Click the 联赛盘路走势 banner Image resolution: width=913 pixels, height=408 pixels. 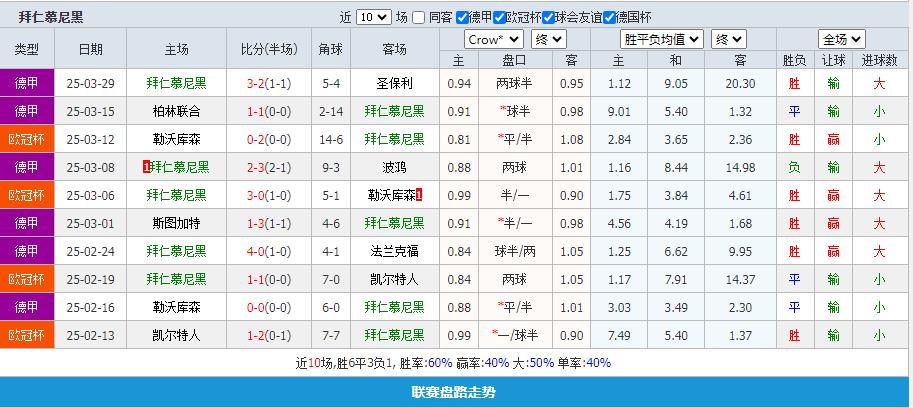(453, 392)
